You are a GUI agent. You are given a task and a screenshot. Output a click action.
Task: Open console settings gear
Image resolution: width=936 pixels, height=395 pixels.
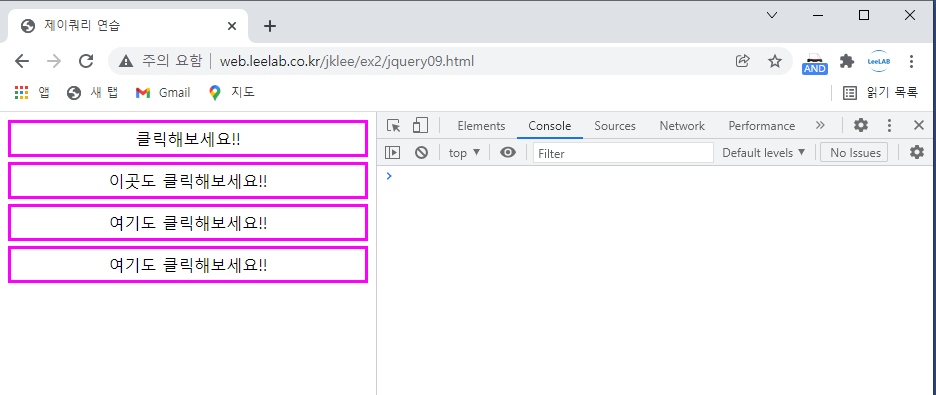[x=917, y=152]
